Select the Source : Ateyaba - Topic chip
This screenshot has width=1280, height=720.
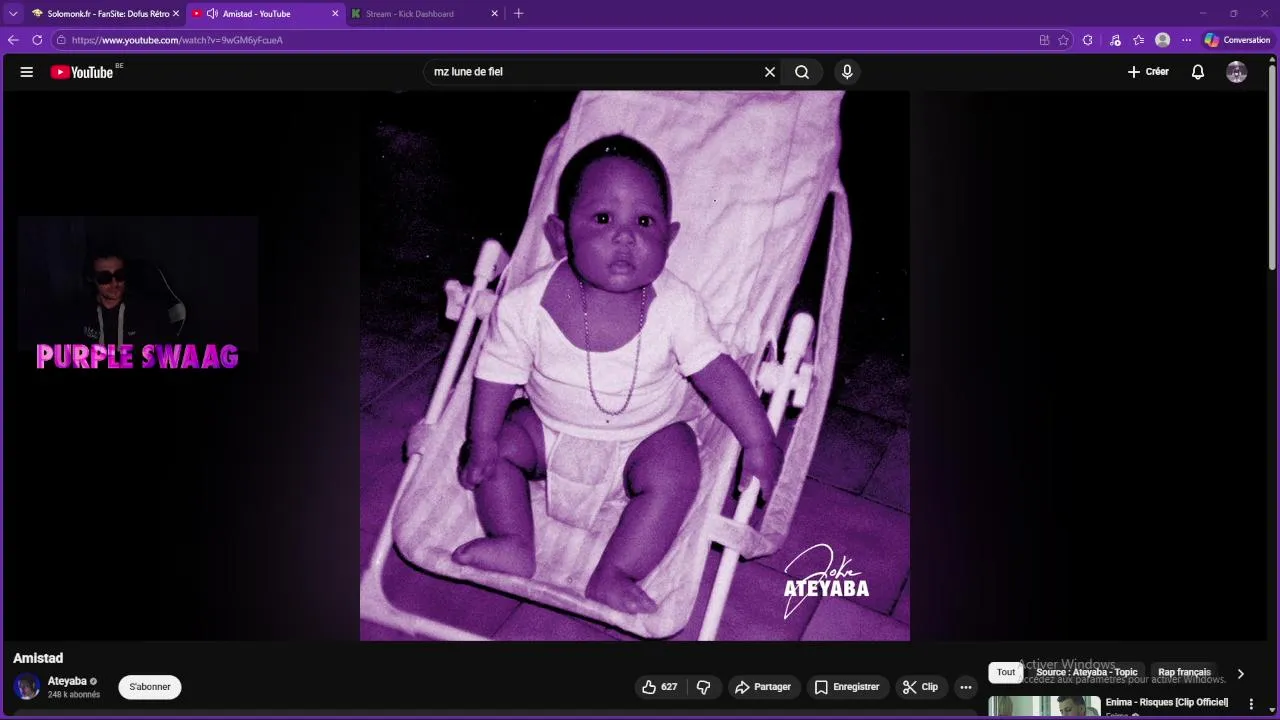point(1087,672)
